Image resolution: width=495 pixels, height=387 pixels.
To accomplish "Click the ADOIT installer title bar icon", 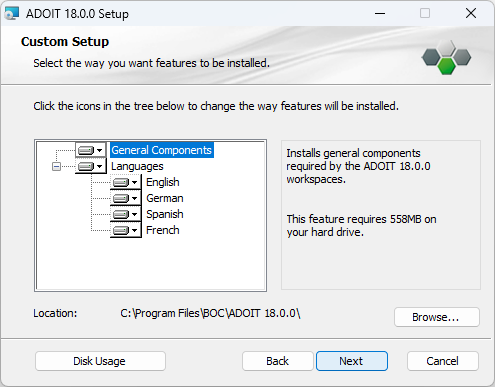I will [x=12, y=14].
